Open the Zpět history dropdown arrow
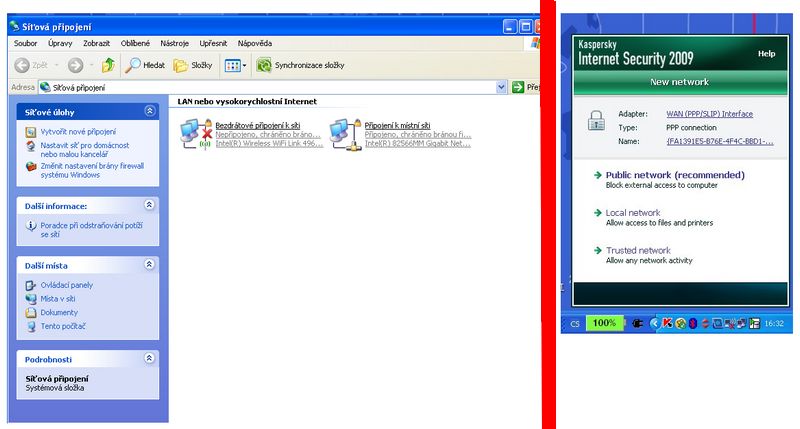This screenshot has width=800, height=429. (x=56, y=65)
